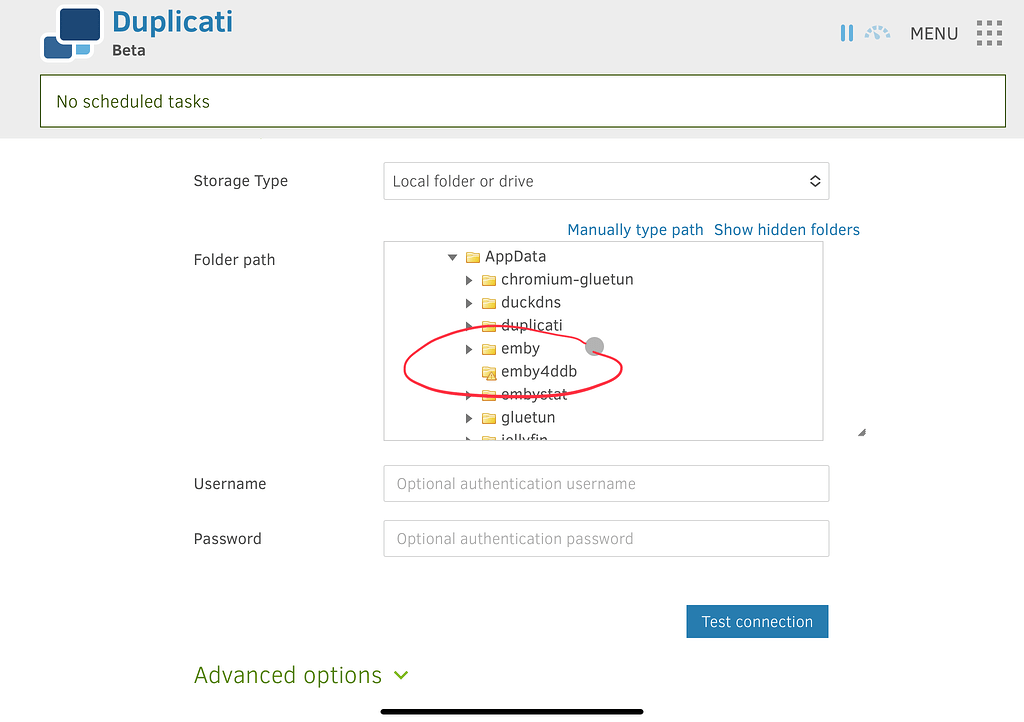Open the Storage Type dropdown

tap(605, 181)
